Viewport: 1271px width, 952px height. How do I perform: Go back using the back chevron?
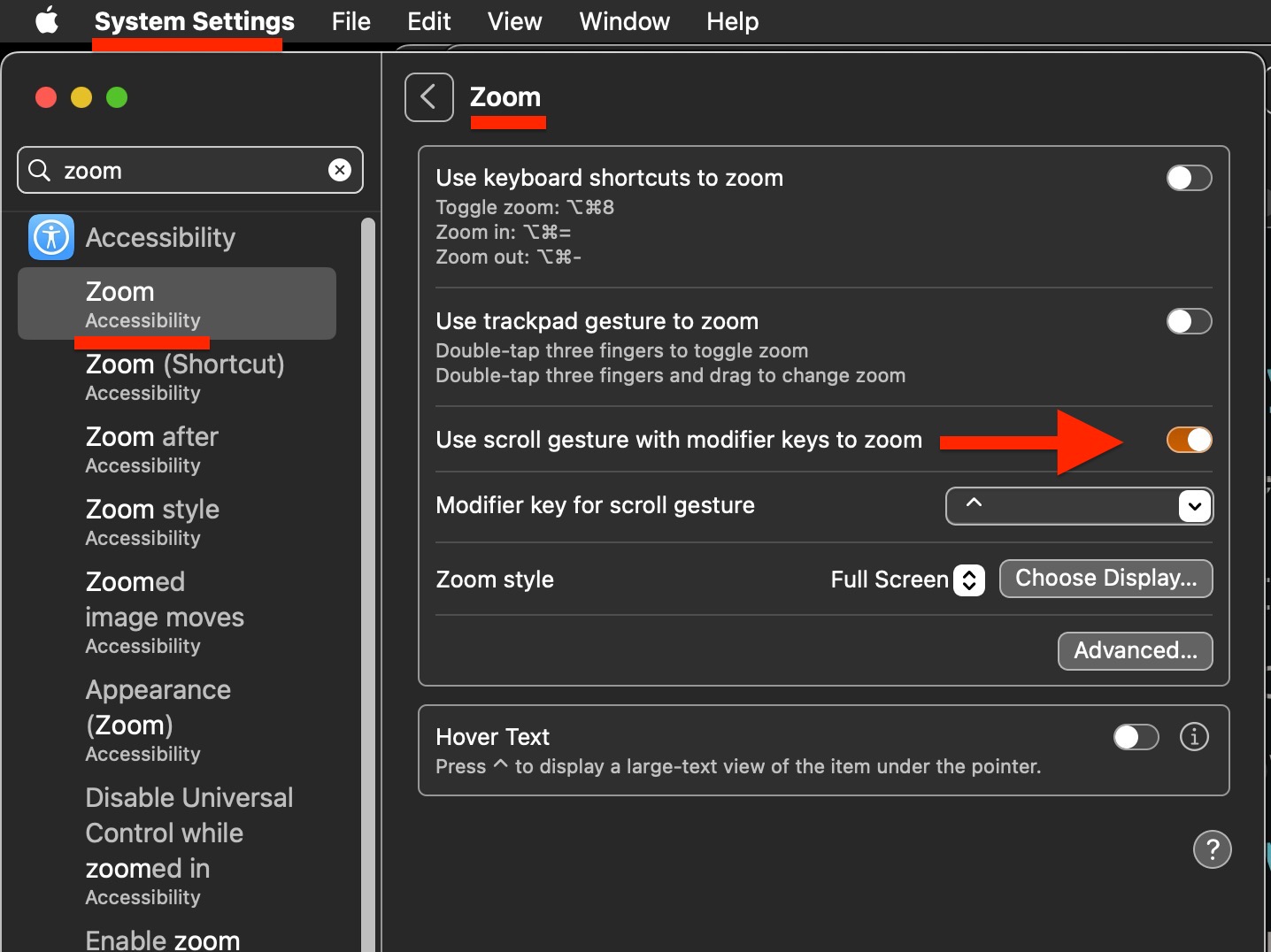[429, 97]
